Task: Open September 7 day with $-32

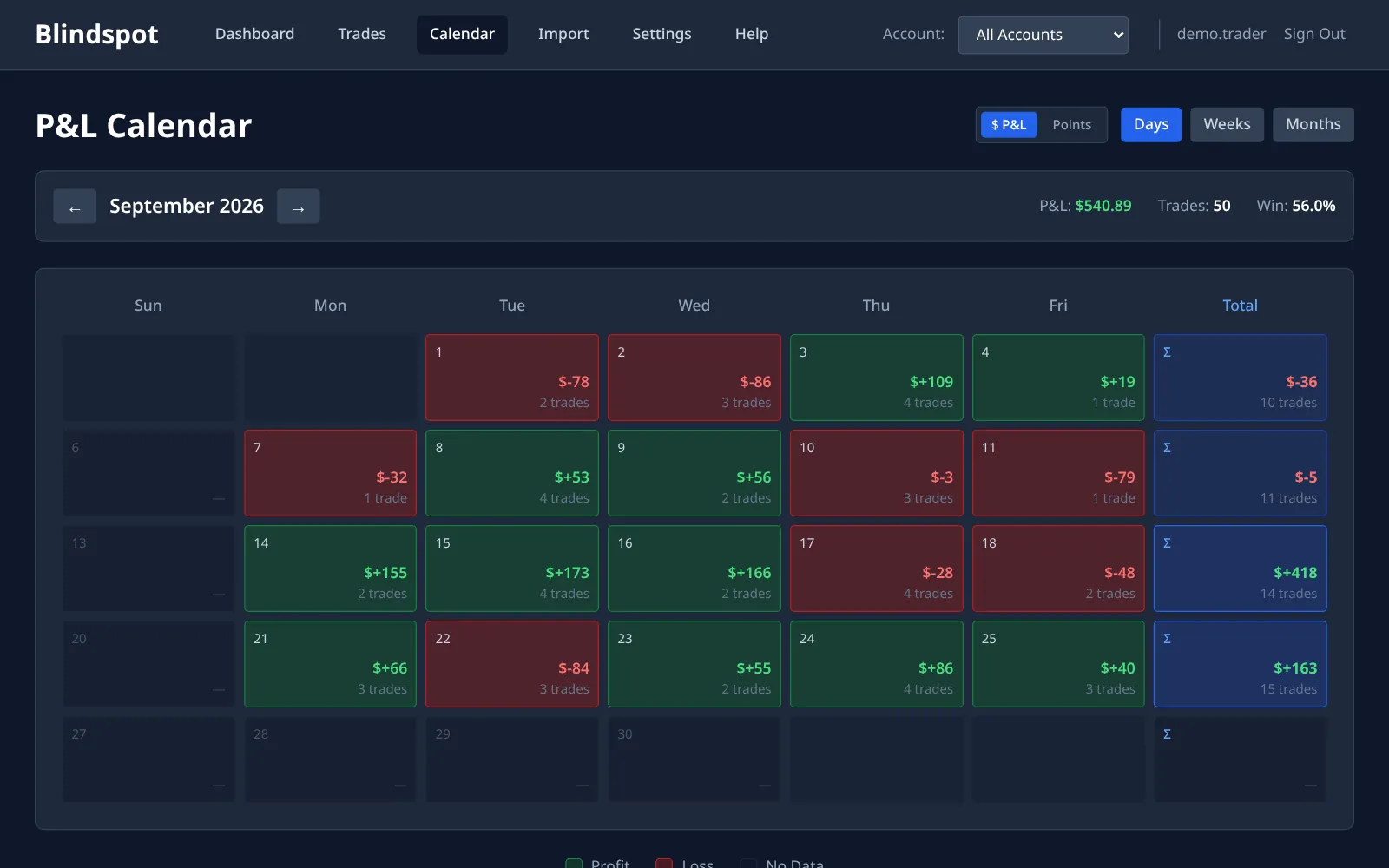Action: [x=330, y=473]
